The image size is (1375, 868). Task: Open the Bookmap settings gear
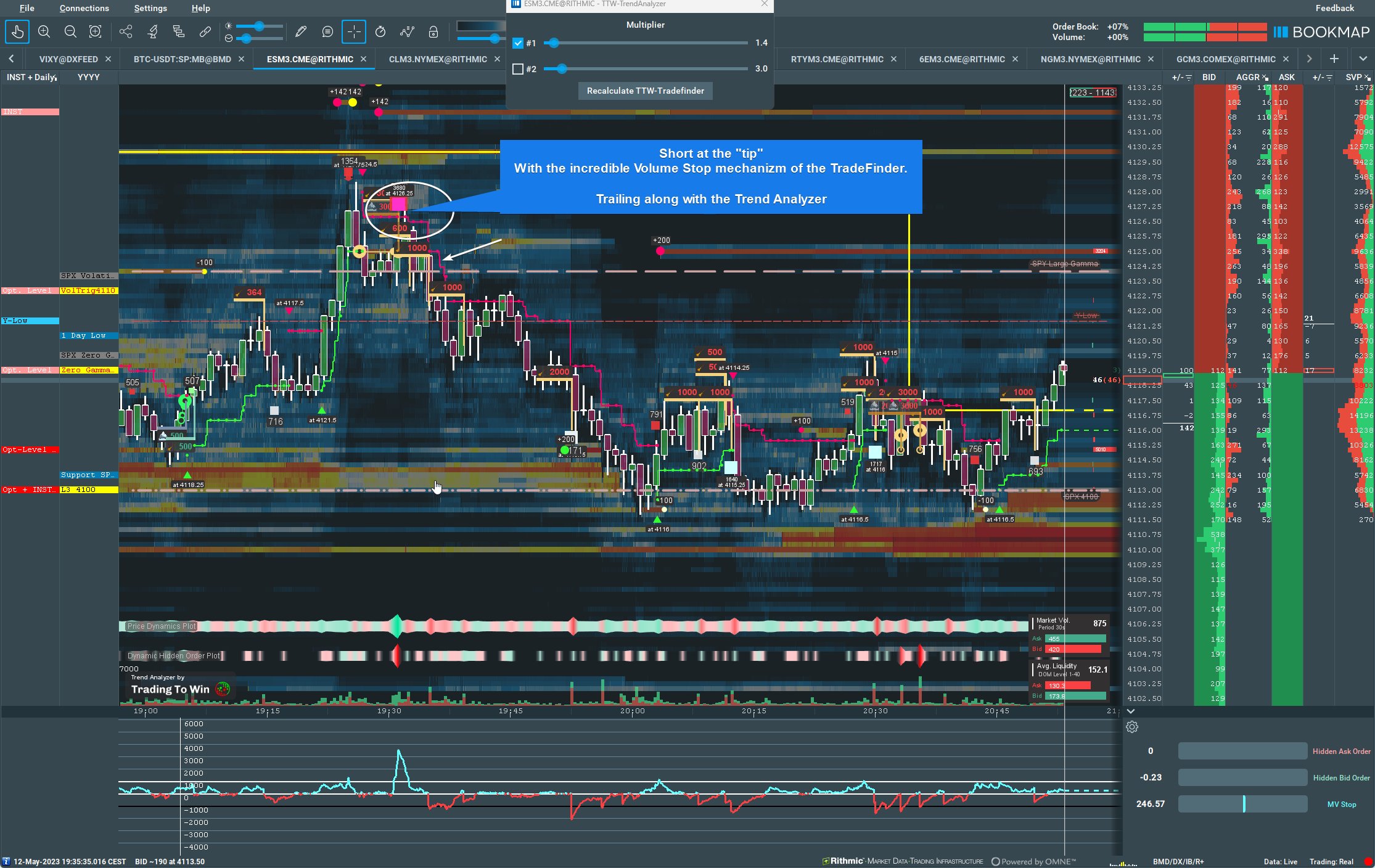pos(1133,727)
